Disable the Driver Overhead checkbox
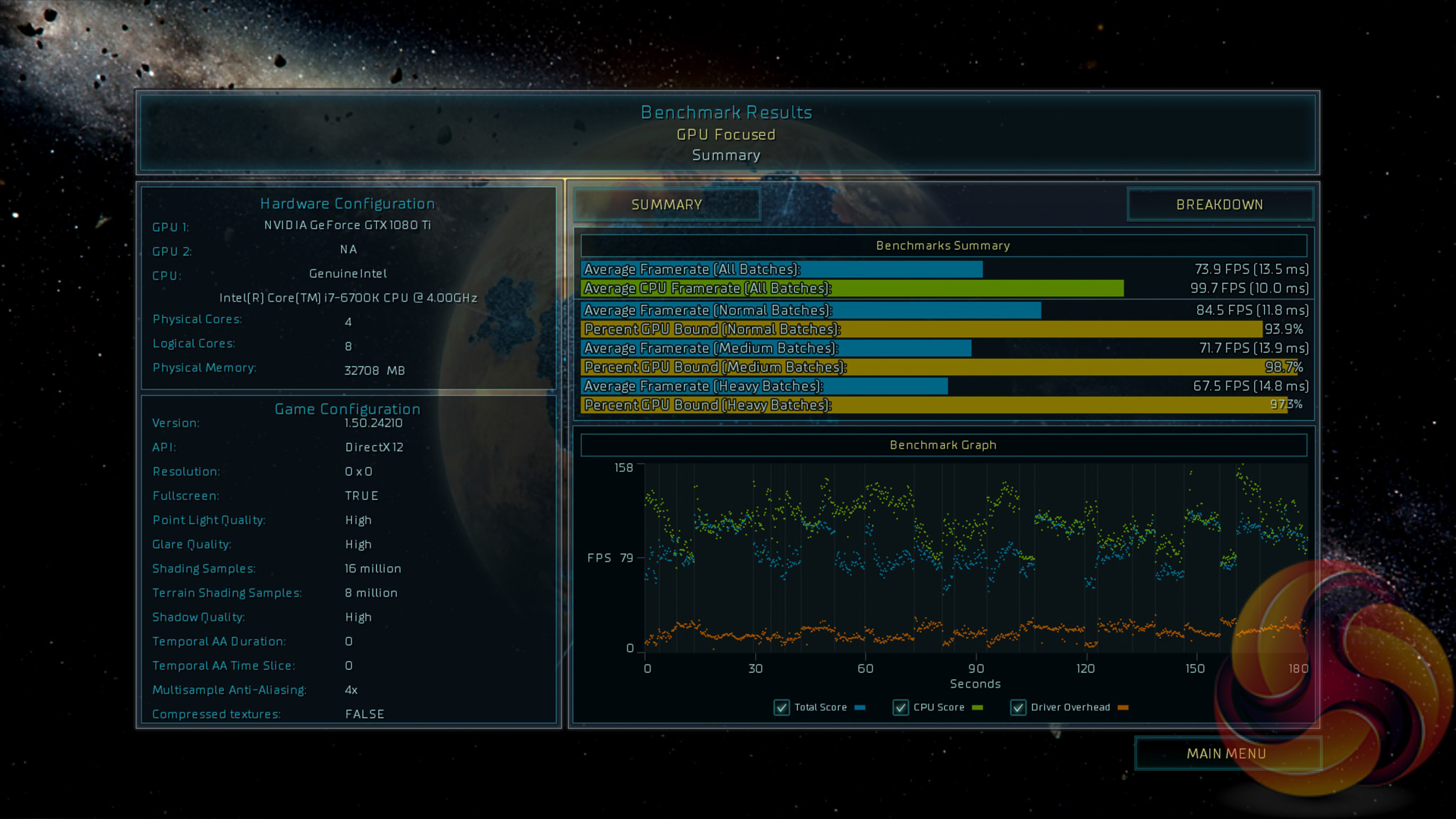 (x=1018, y=707)
